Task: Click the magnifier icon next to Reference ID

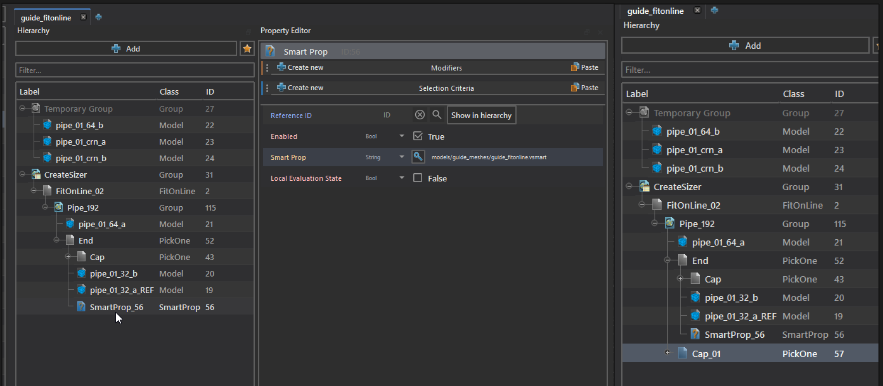Action: point(436,115)
